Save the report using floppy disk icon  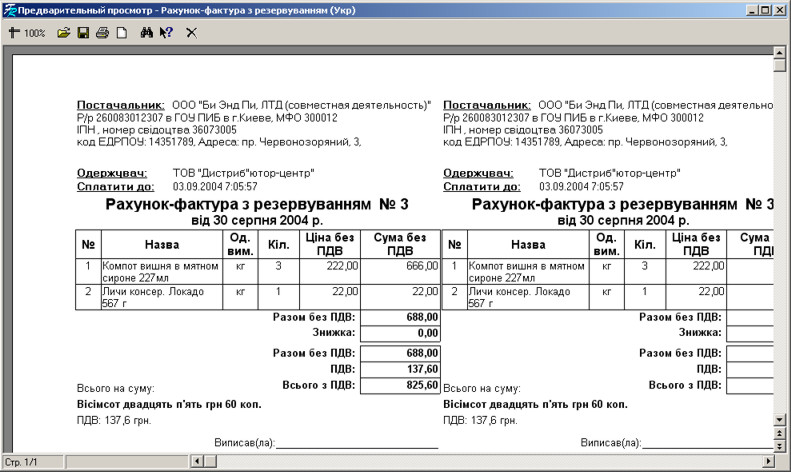coord(83,33)
